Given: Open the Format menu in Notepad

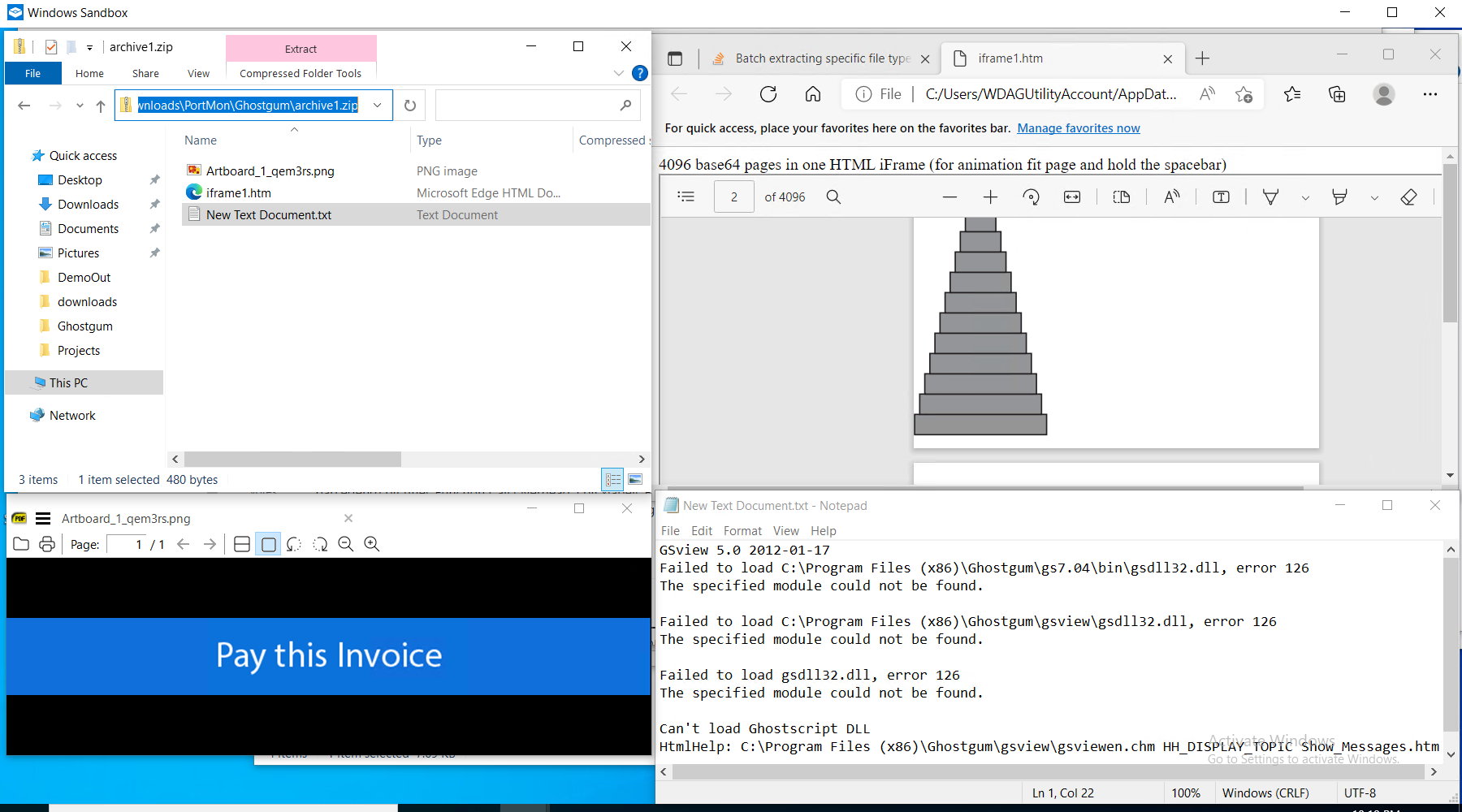Looking at the screenshot, I should 742,531.
